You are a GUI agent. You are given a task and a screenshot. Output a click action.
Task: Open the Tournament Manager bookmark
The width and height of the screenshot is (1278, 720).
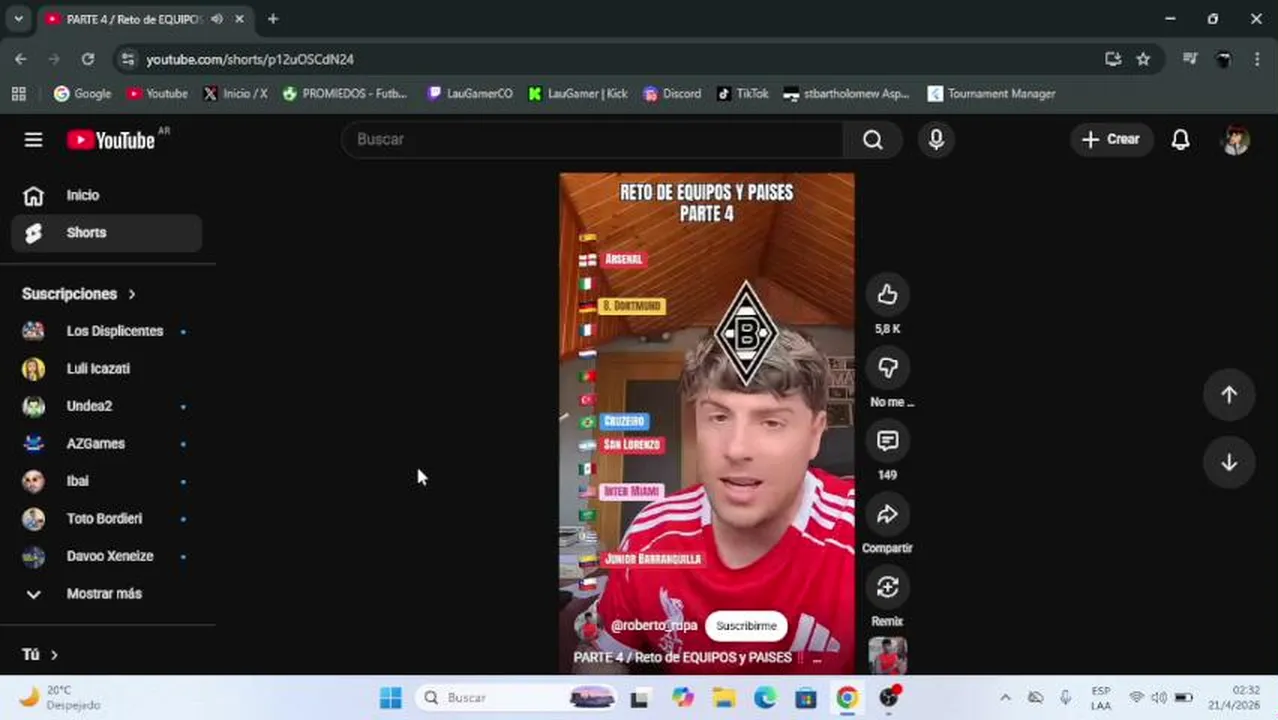point(991,93)
